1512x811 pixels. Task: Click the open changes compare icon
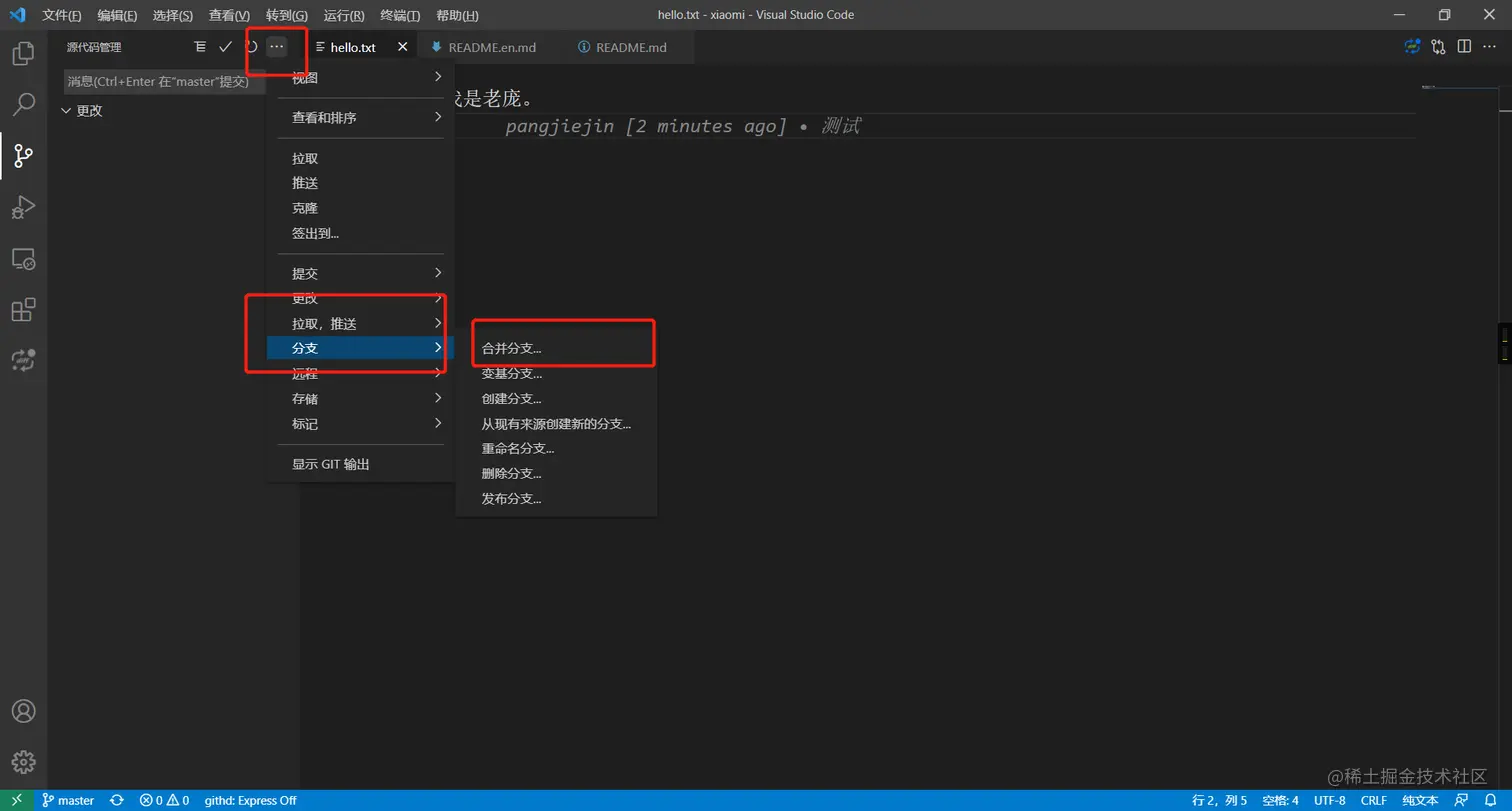pos(1438,46)
